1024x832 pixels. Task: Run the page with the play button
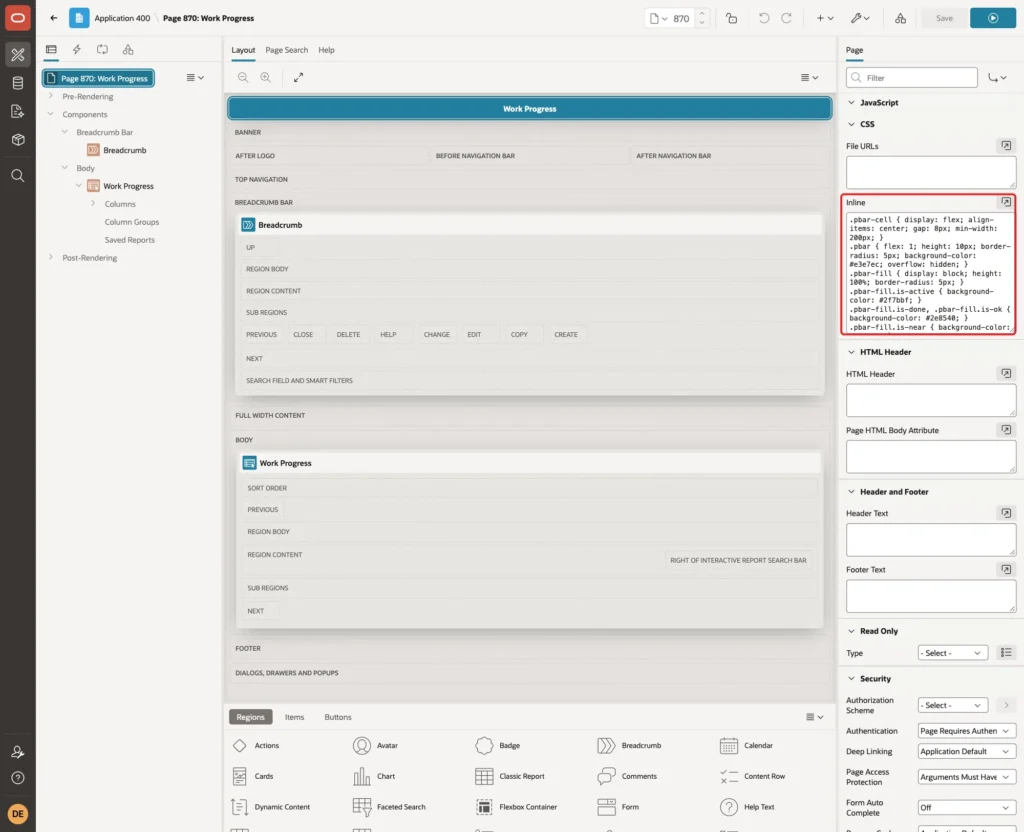pos(993,18)
